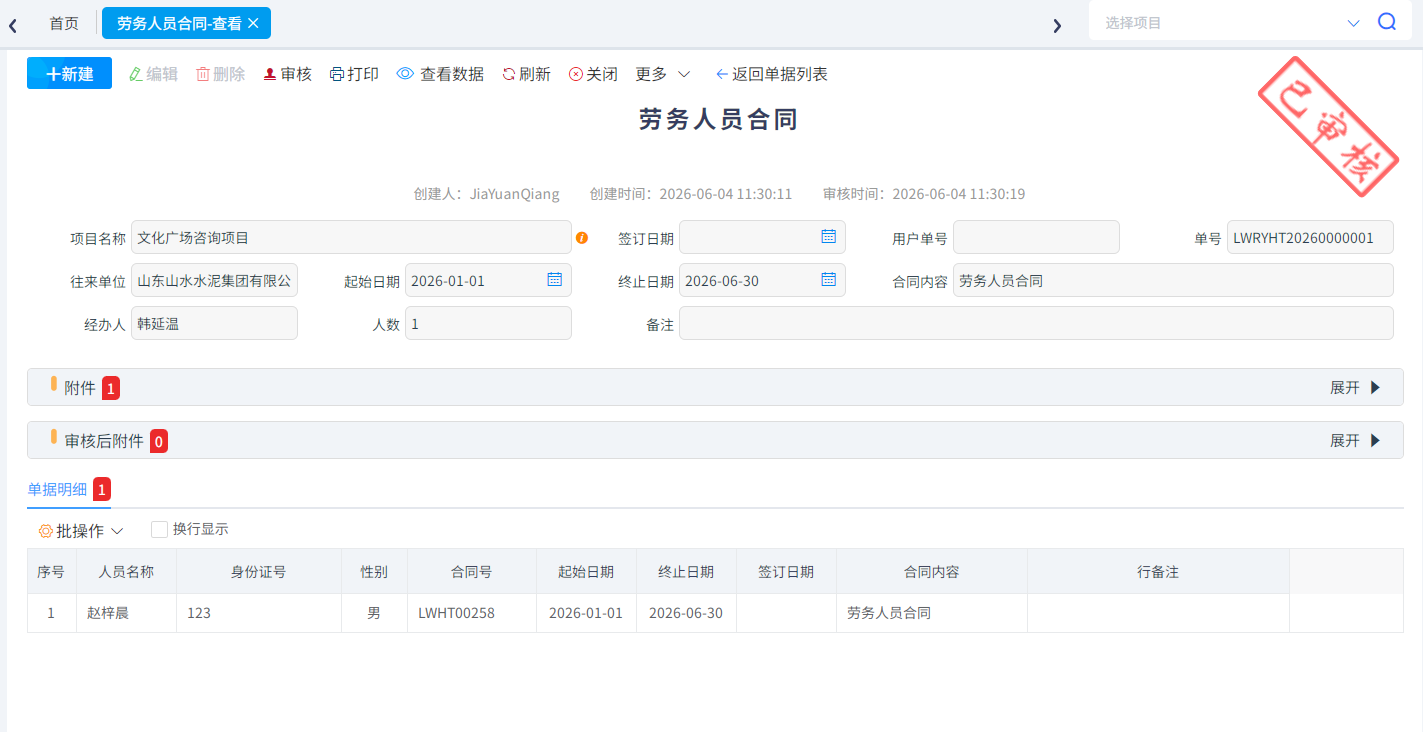The image size is (1423, 732).
Task: Switch to the 首页 tab
Action: pos(64,23)
